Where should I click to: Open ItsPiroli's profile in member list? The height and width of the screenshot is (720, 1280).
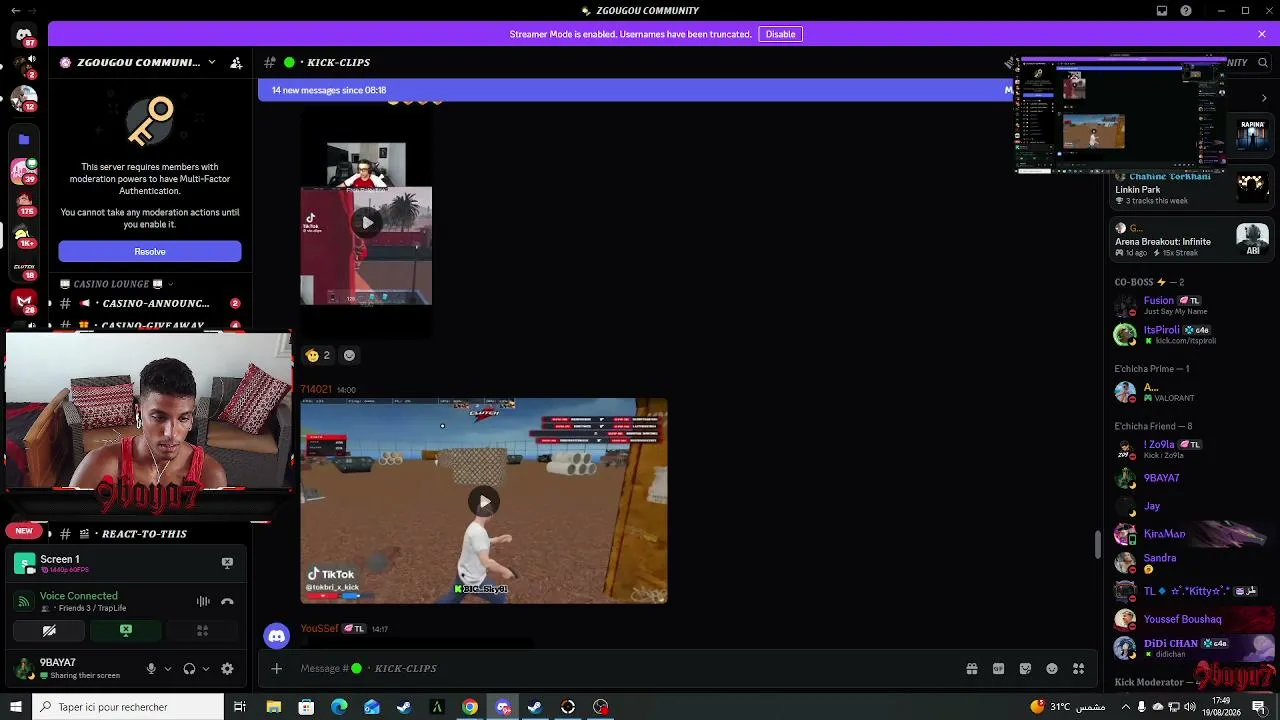(1190, 335)
